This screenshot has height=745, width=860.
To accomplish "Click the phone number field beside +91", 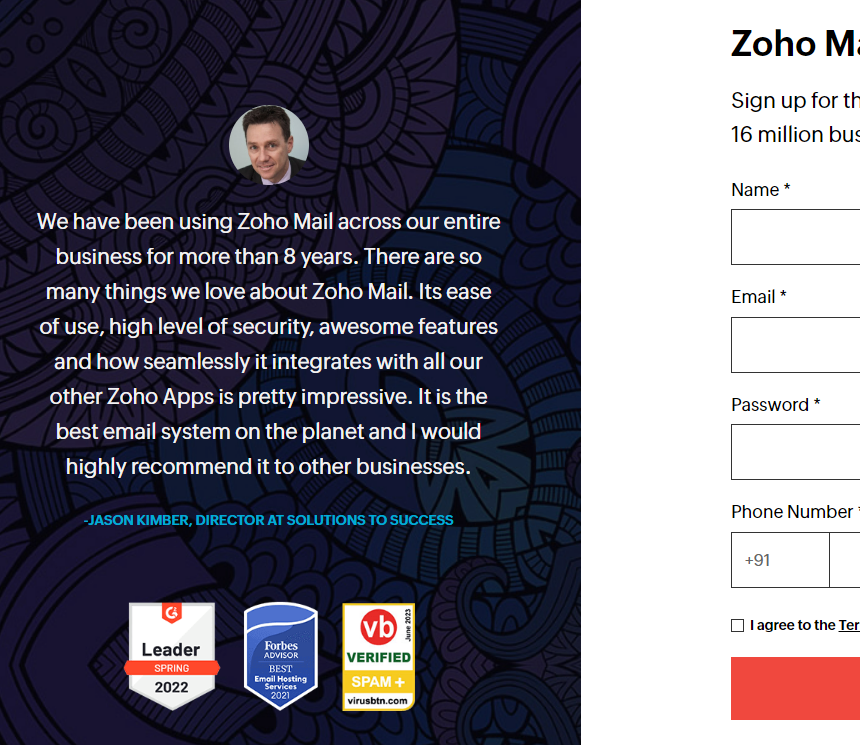I will coord(845,560).
